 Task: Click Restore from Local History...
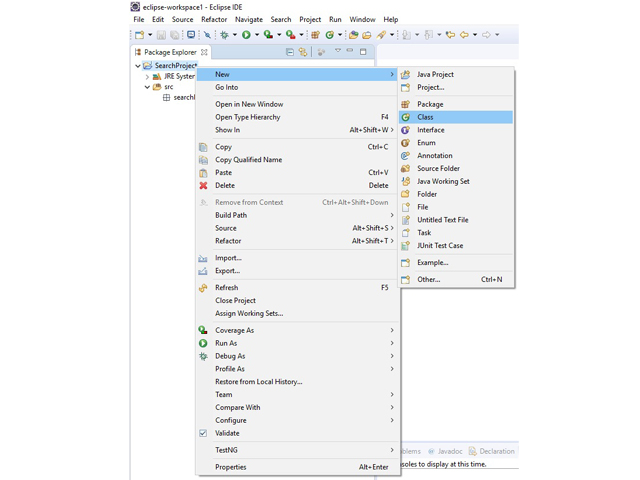297,382
